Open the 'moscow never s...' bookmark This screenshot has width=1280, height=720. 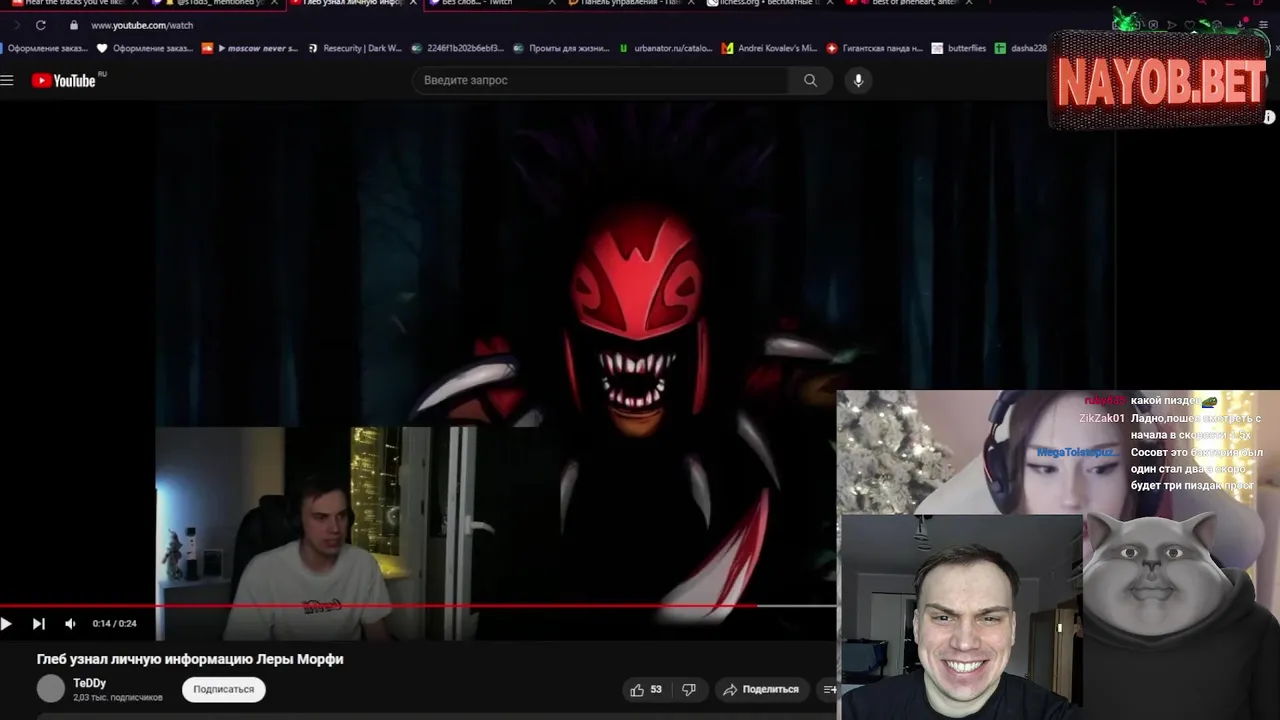pyautogui.click(x=250, y=48)
